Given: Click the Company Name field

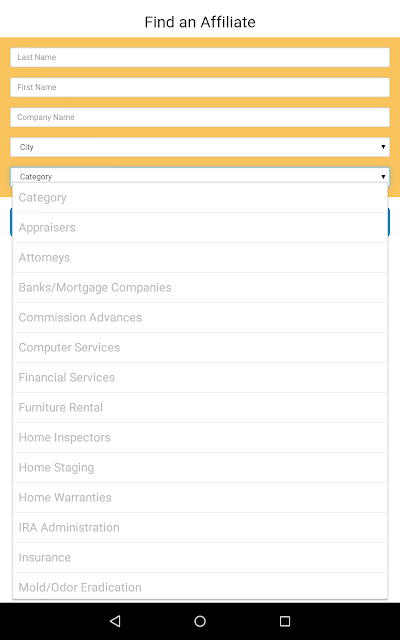Looking at the screenshot, I should coord(200,117).
